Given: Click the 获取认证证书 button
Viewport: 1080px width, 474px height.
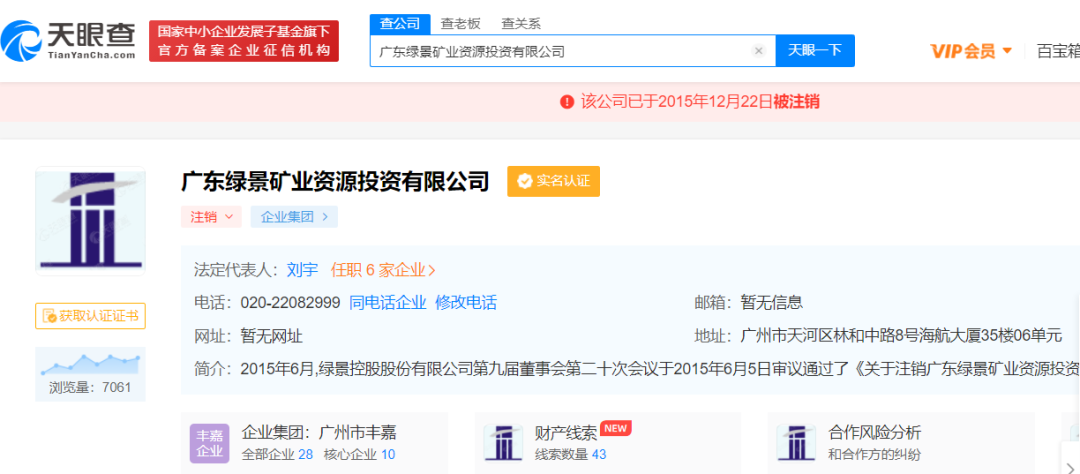Looking at the screenshot, I should 90,316.
